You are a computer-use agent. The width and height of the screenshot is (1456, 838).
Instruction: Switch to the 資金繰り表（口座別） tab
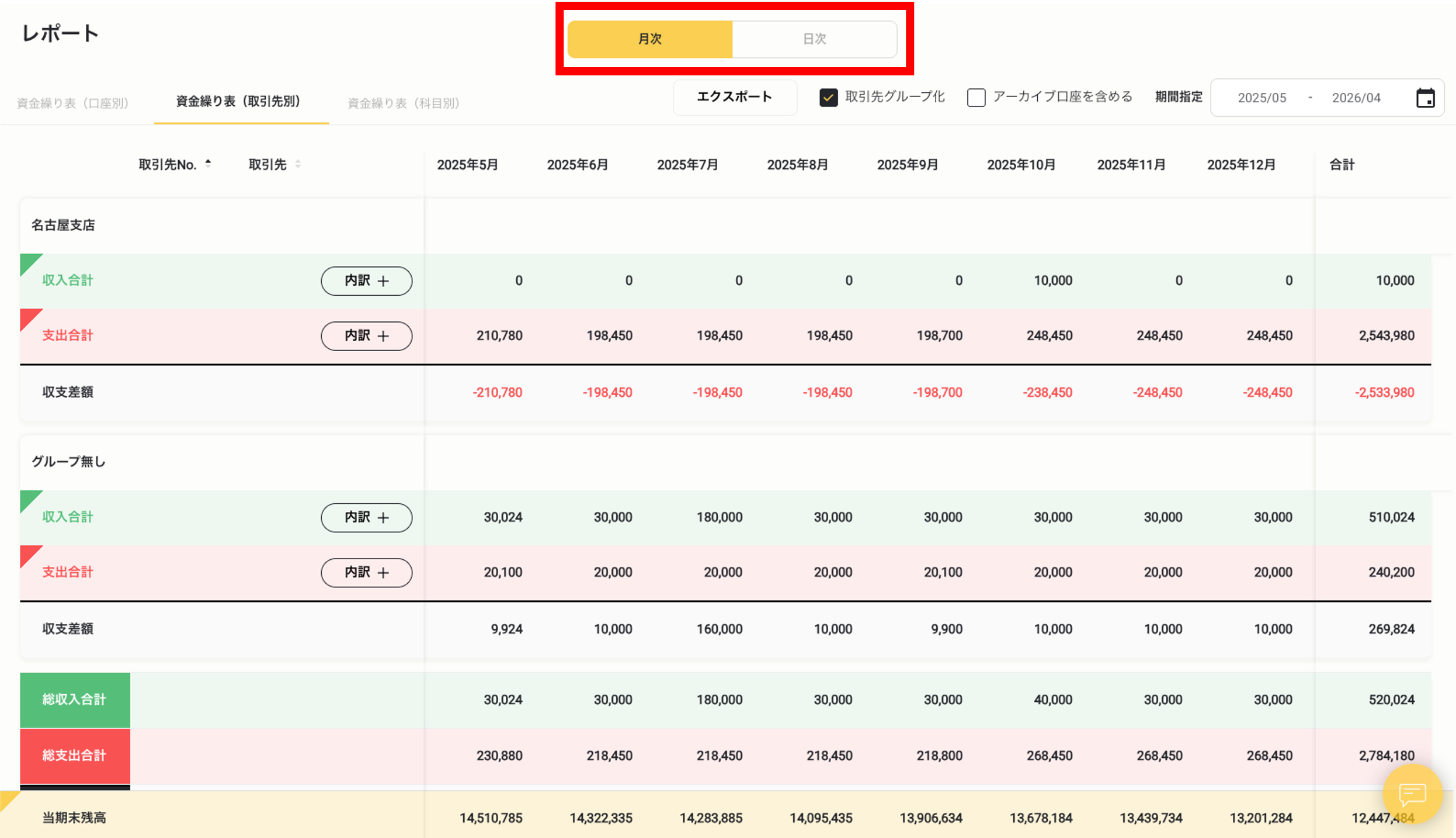tap(73, 102)
